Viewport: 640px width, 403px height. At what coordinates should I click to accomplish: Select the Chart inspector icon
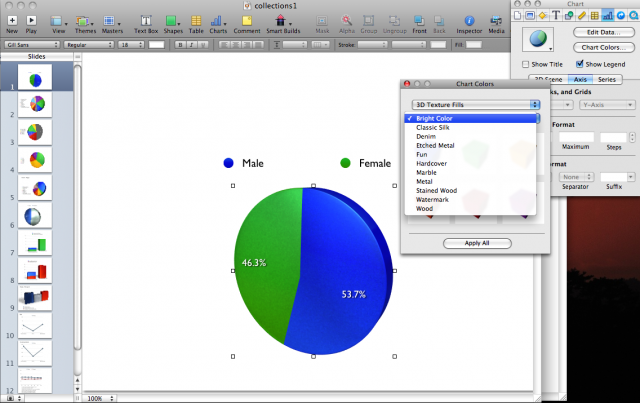608,16
